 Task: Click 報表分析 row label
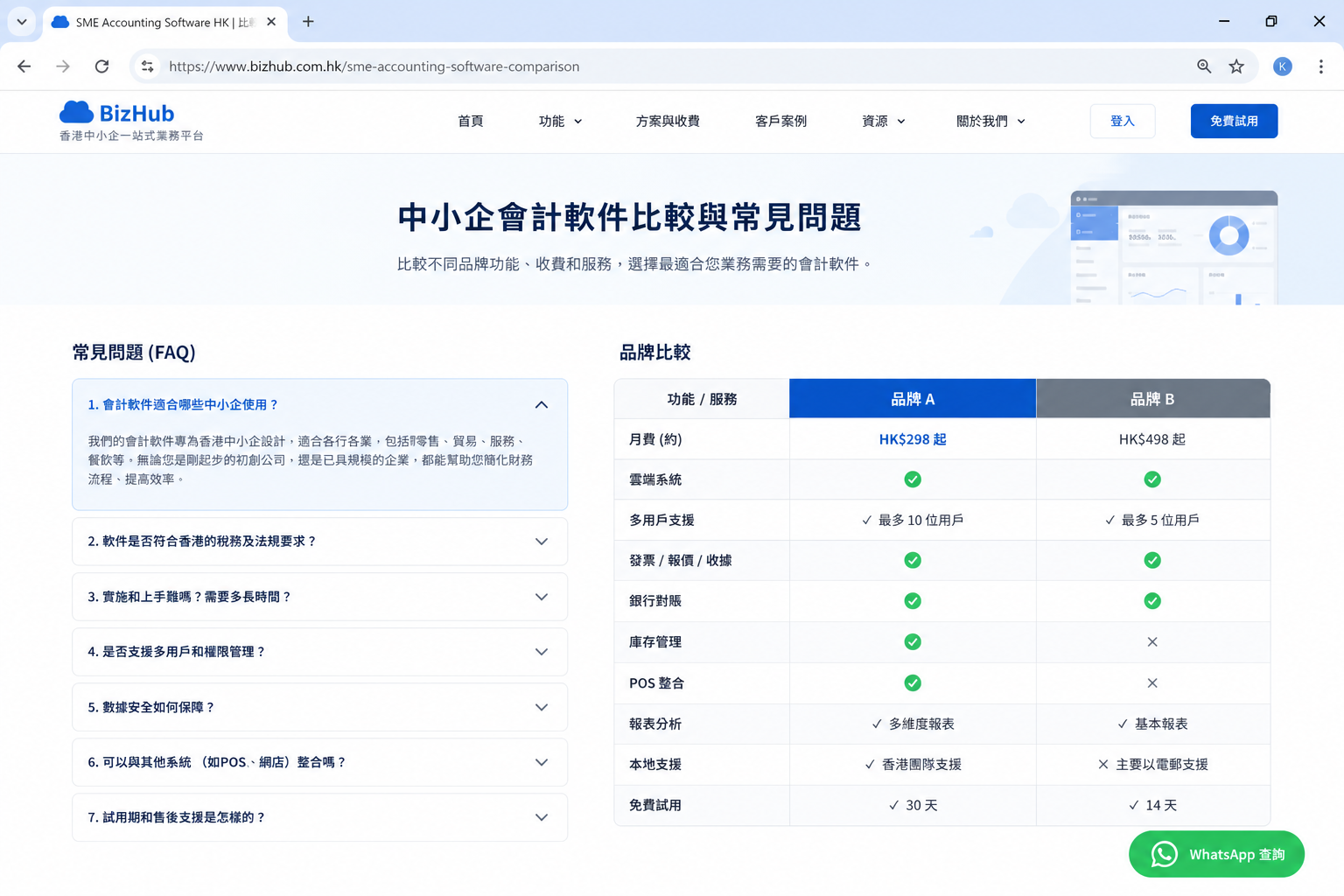tap(655, 724)
